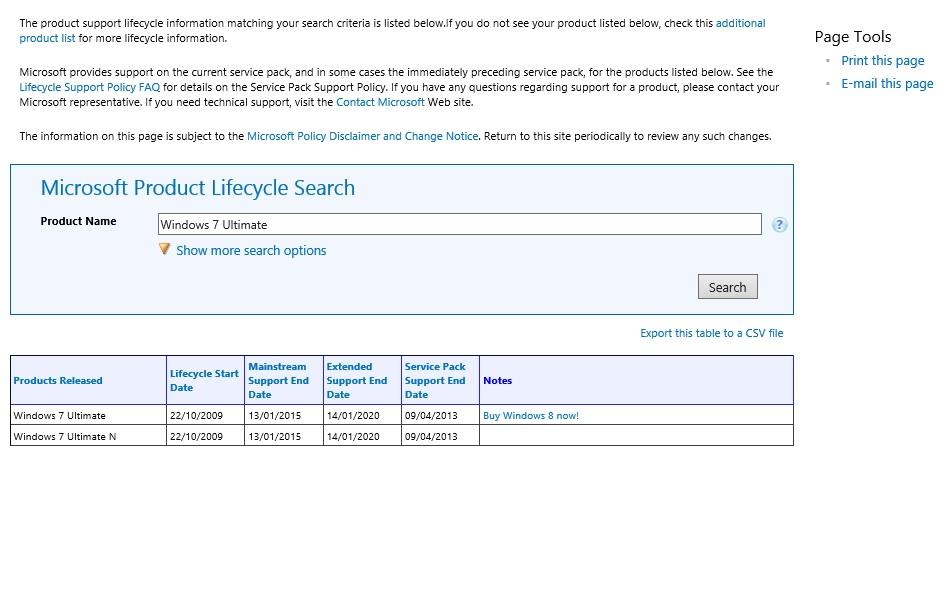Click the Product Name label
Screen dimensions: 952x614
point(78,221)
